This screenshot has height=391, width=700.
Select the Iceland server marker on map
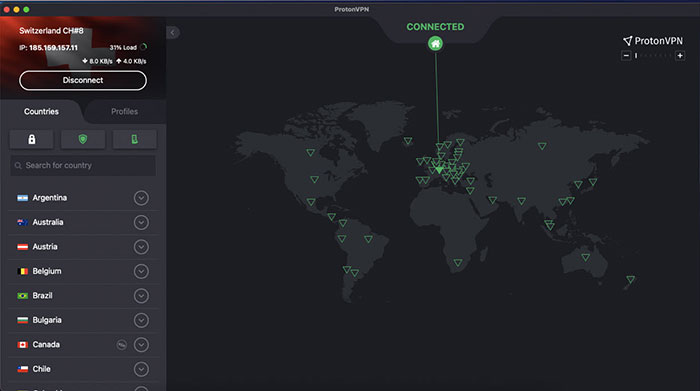(x=408, y=141)
